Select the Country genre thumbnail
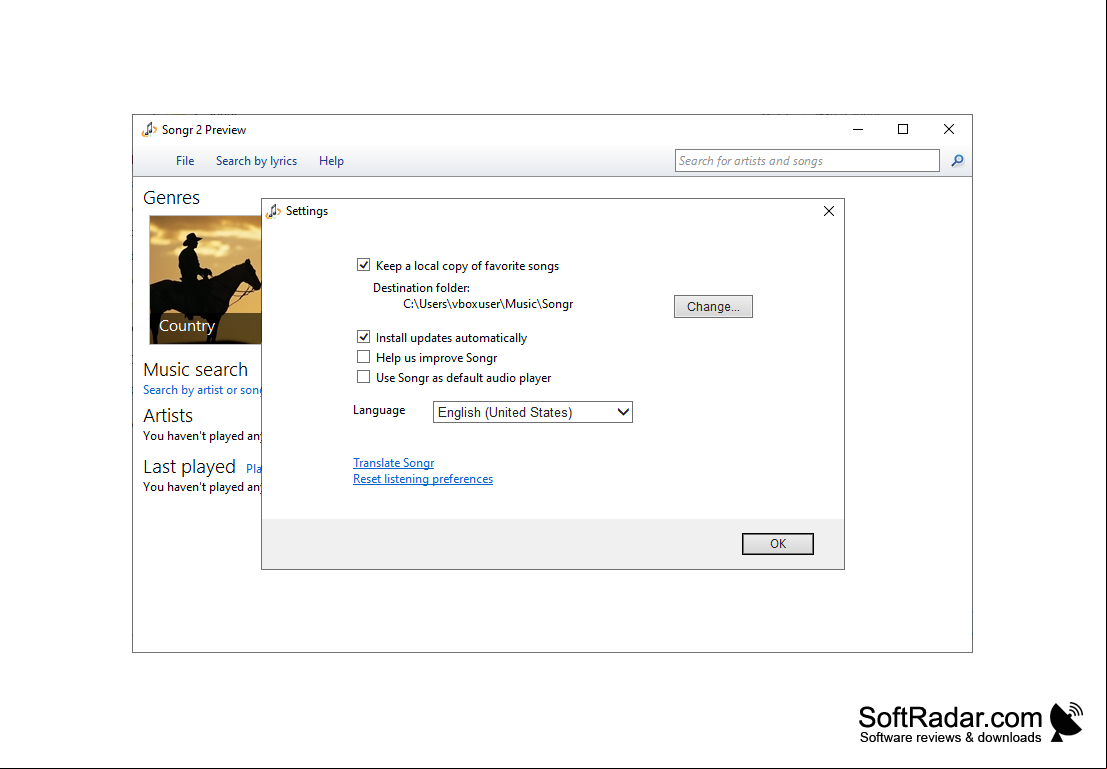This screenshot has width=1107, height=769. point(205,280)
